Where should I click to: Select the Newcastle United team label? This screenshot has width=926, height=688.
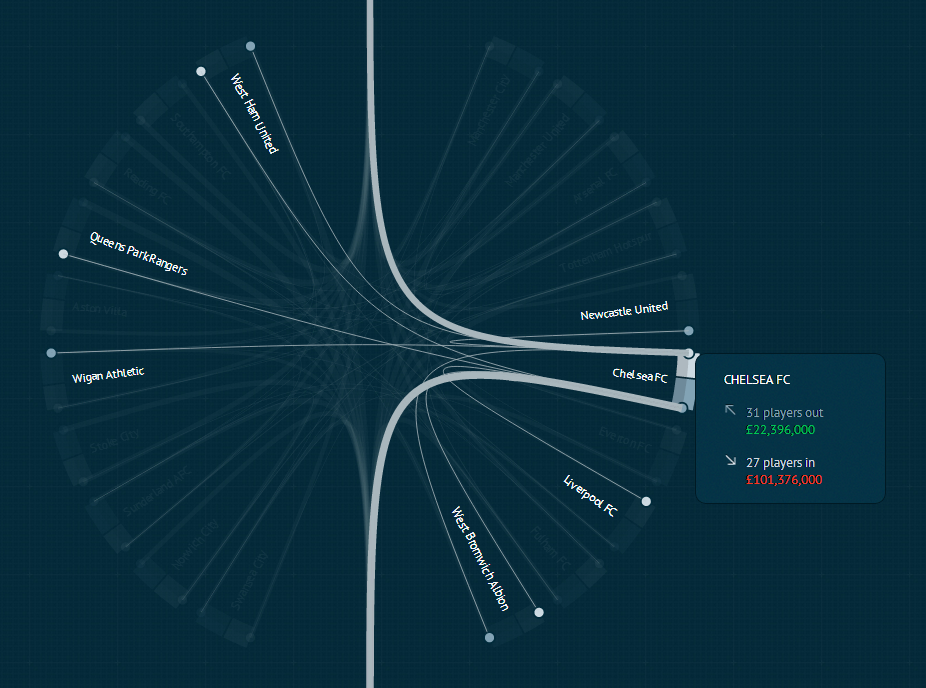coord(624,311)
